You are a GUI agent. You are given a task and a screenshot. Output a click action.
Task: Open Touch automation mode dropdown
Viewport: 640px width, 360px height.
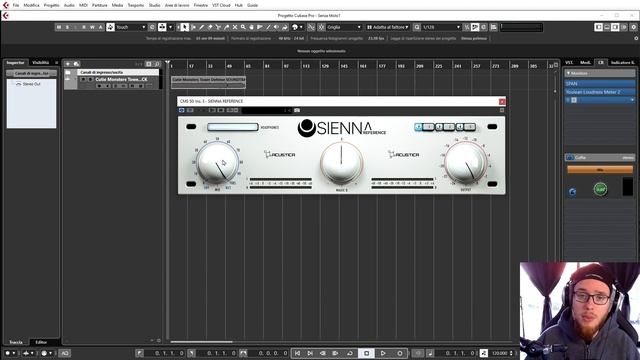tap(131, 27)
